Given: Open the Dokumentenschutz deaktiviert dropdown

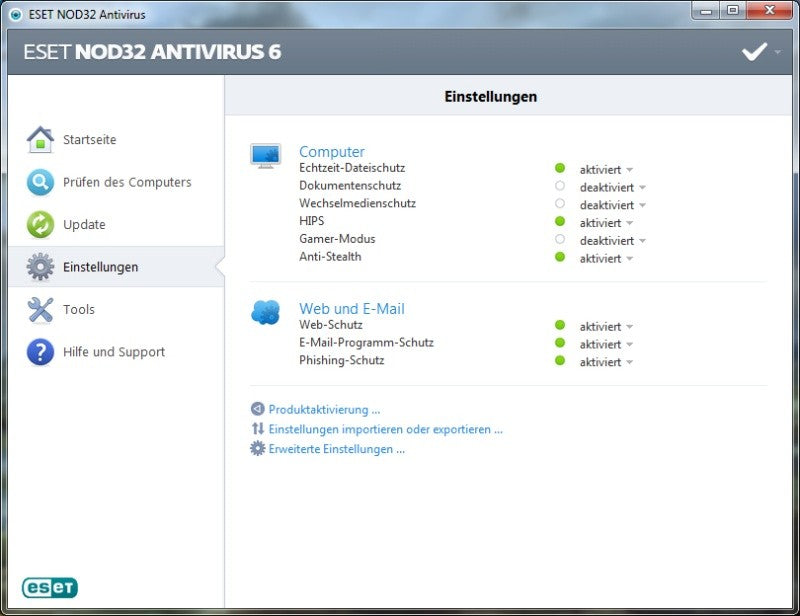Looking at the screenshot, I should [x=612, y=187].
